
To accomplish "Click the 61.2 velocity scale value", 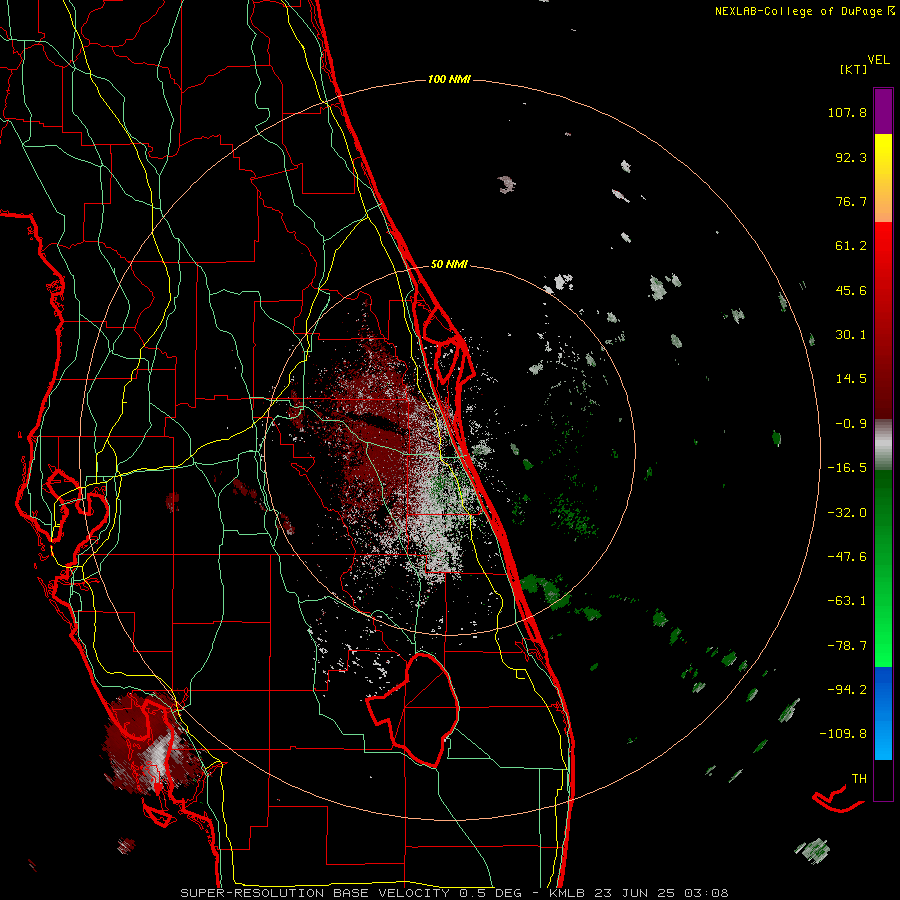I will 851,246.
